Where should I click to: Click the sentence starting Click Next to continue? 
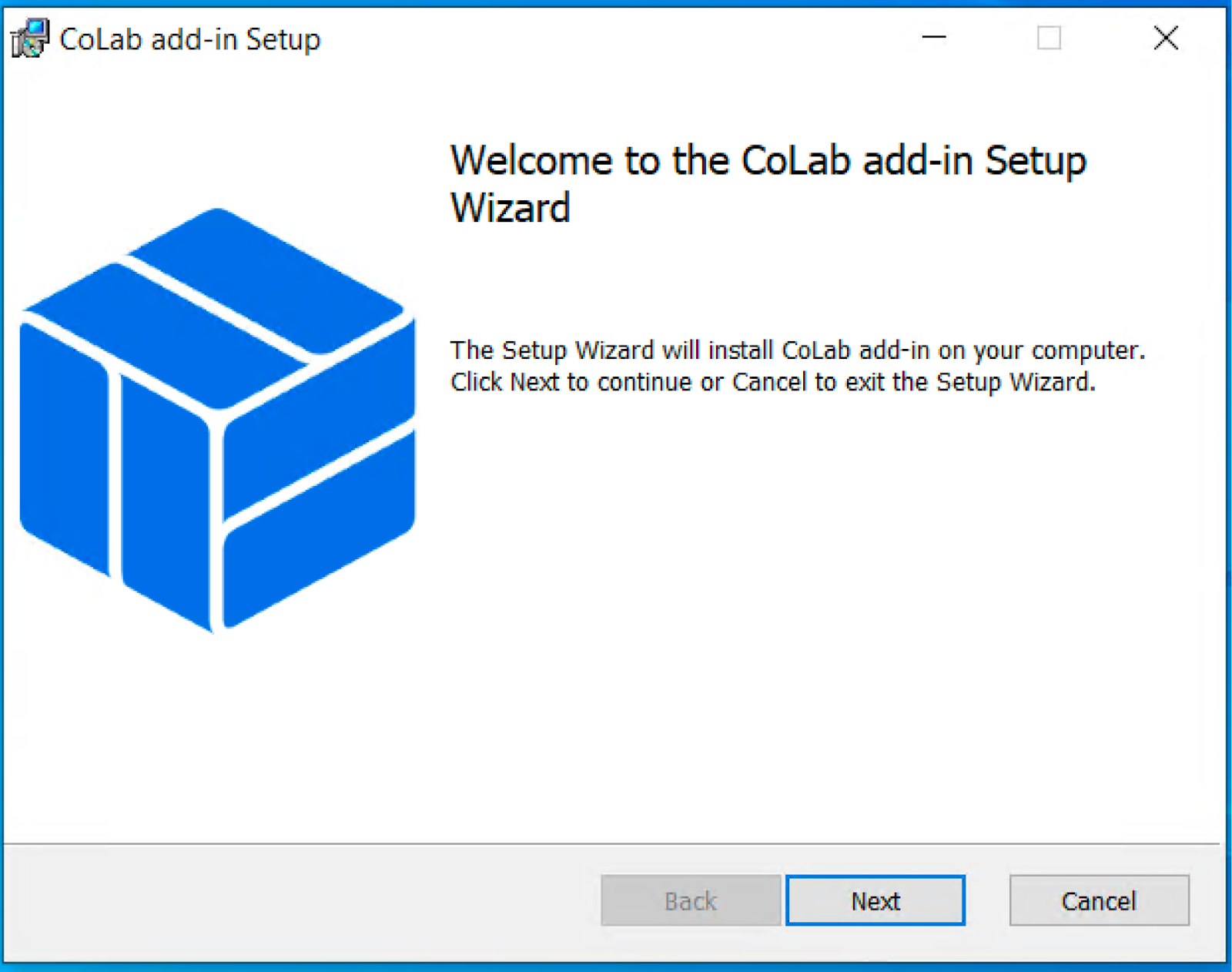(772, 382)
